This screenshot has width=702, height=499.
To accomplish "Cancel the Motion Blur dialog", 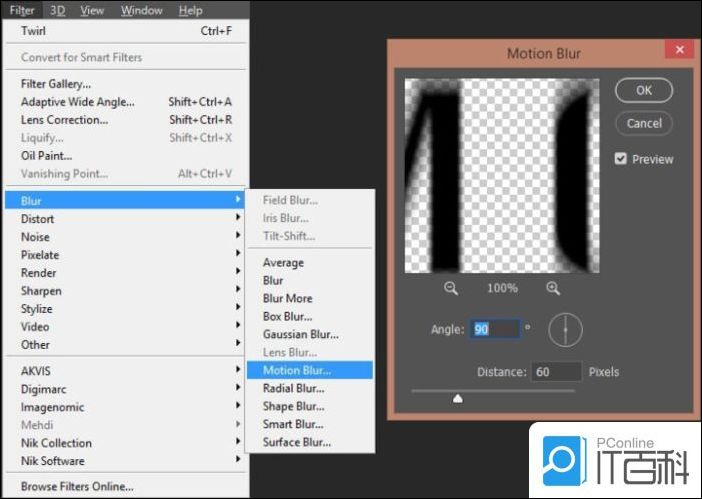I will tap(644, 124).
